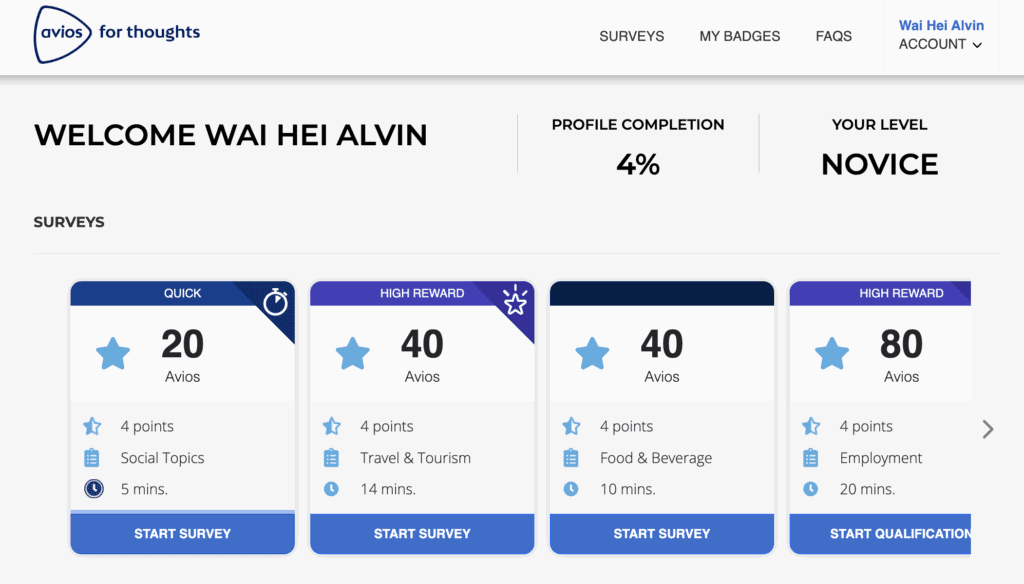
Task: Show next surveys with right chevron
Action: [988, 429]
